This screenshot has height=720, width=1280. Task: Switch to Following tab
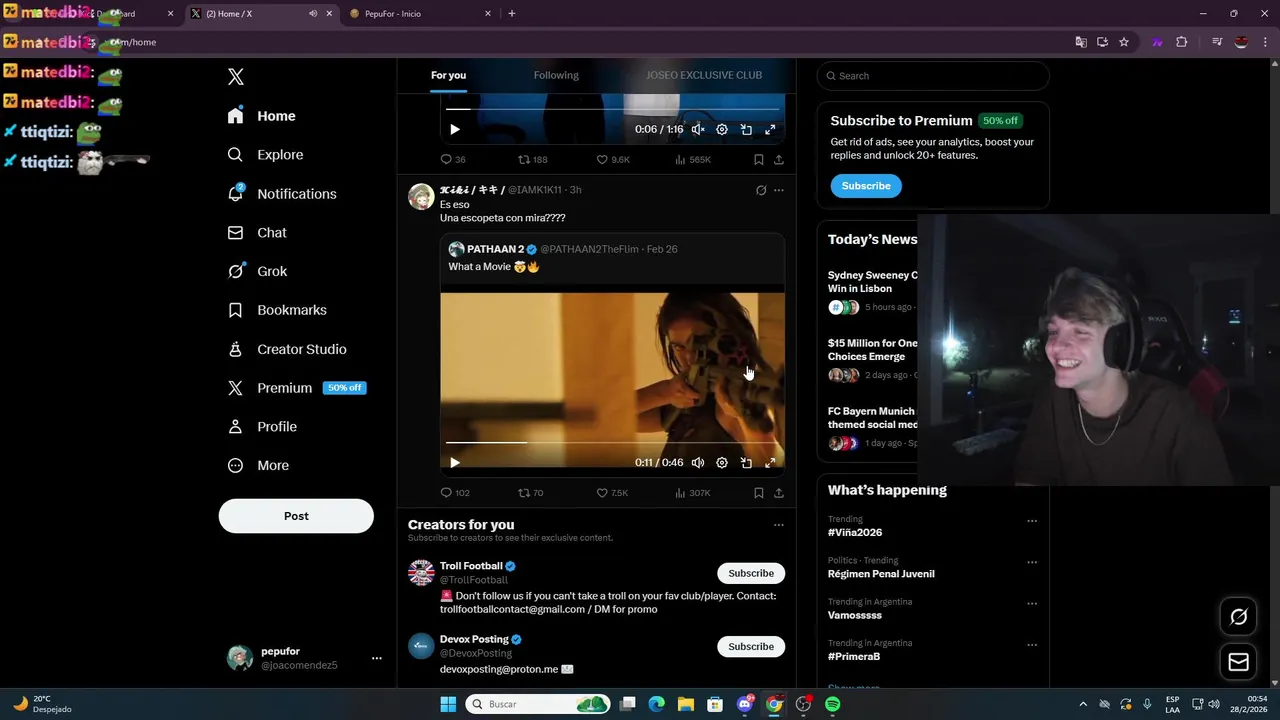556,75
